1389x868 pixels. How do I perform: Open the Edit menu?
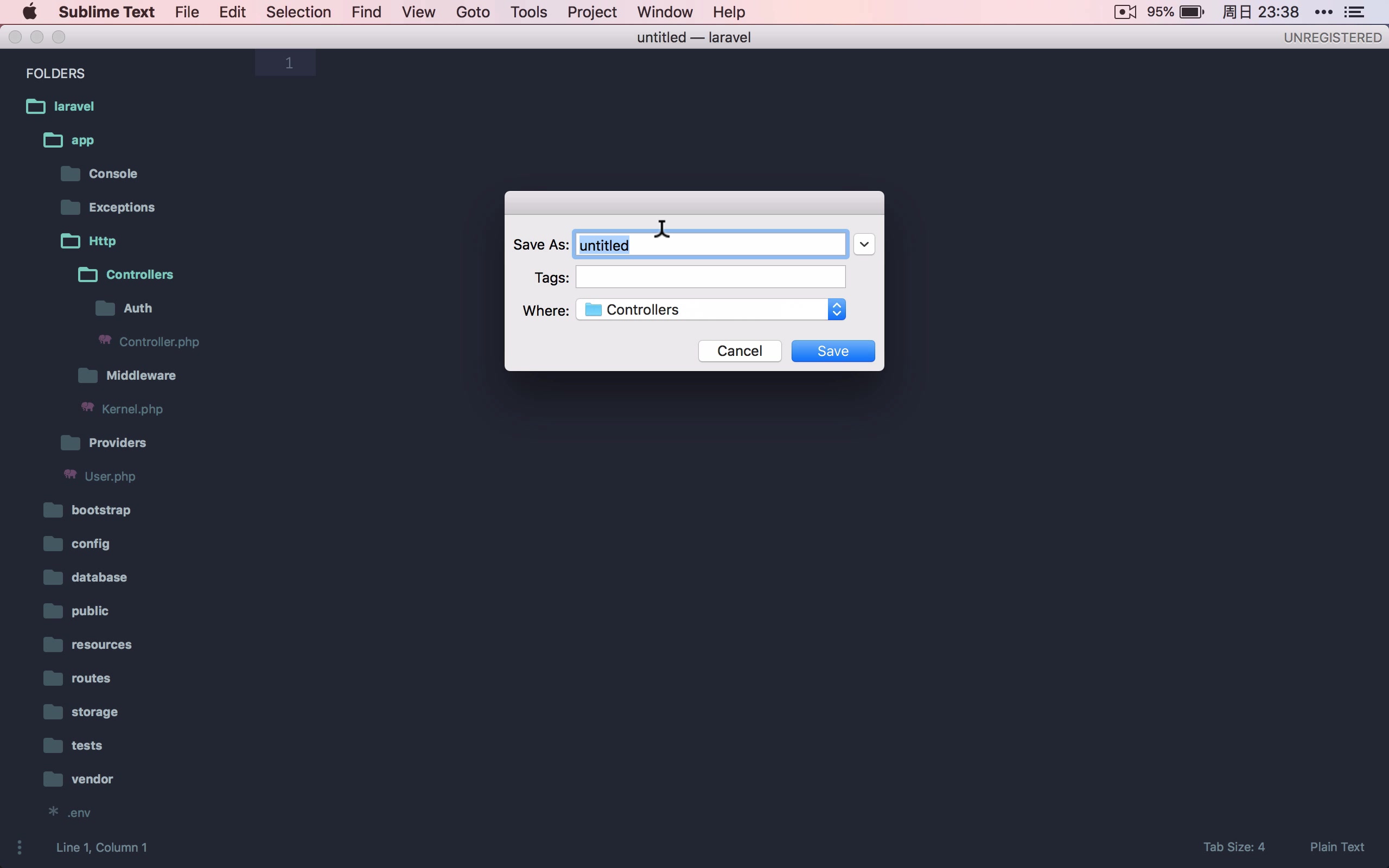coord(232,12)
